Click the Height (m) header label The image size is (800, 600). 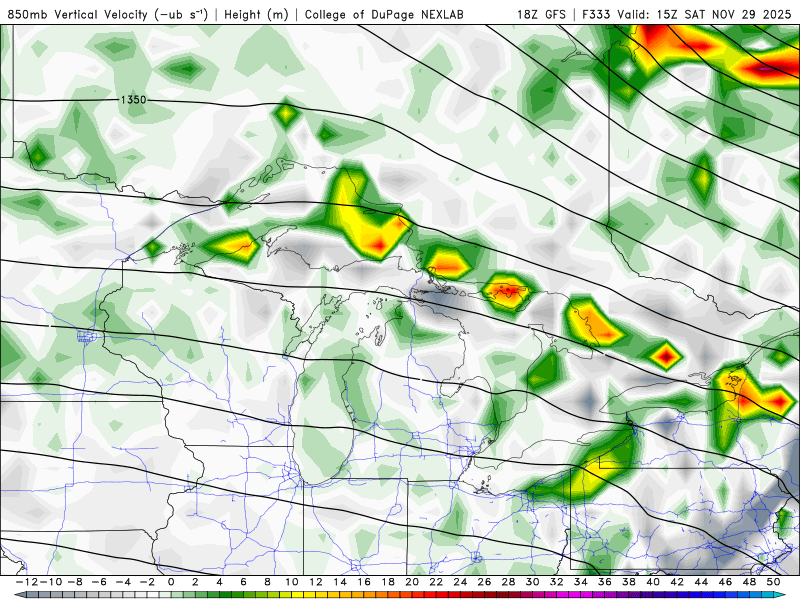(257, 14)
